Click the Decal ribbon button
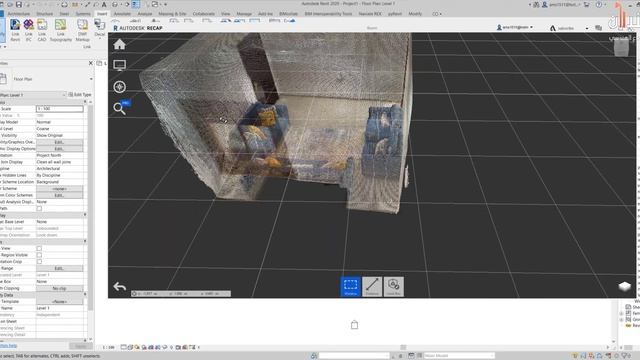 100,28
